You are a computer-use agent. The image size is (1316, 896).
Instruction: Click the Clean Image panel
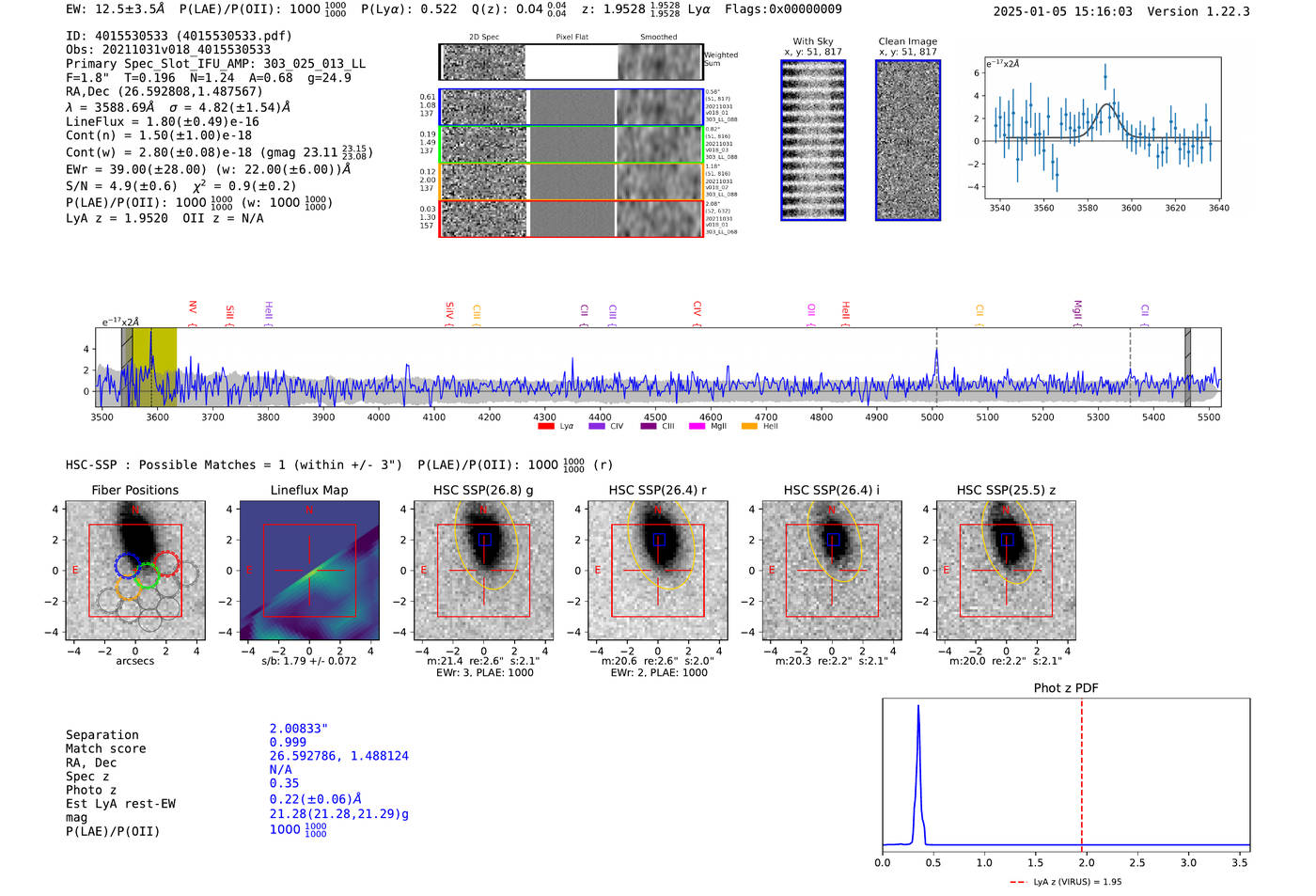(x=908, y=140)
